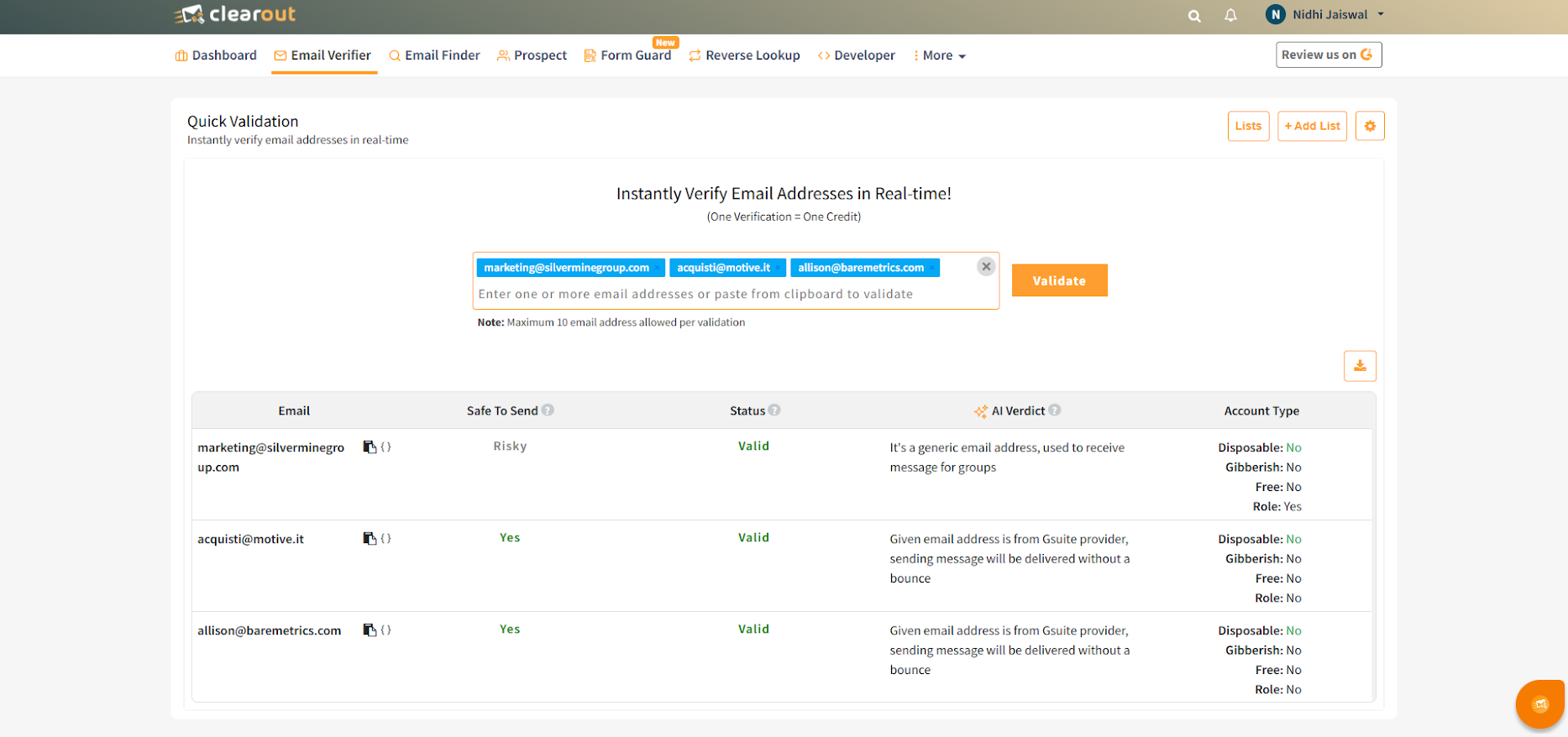Click the Validate button

click(x=1058, y=280)
